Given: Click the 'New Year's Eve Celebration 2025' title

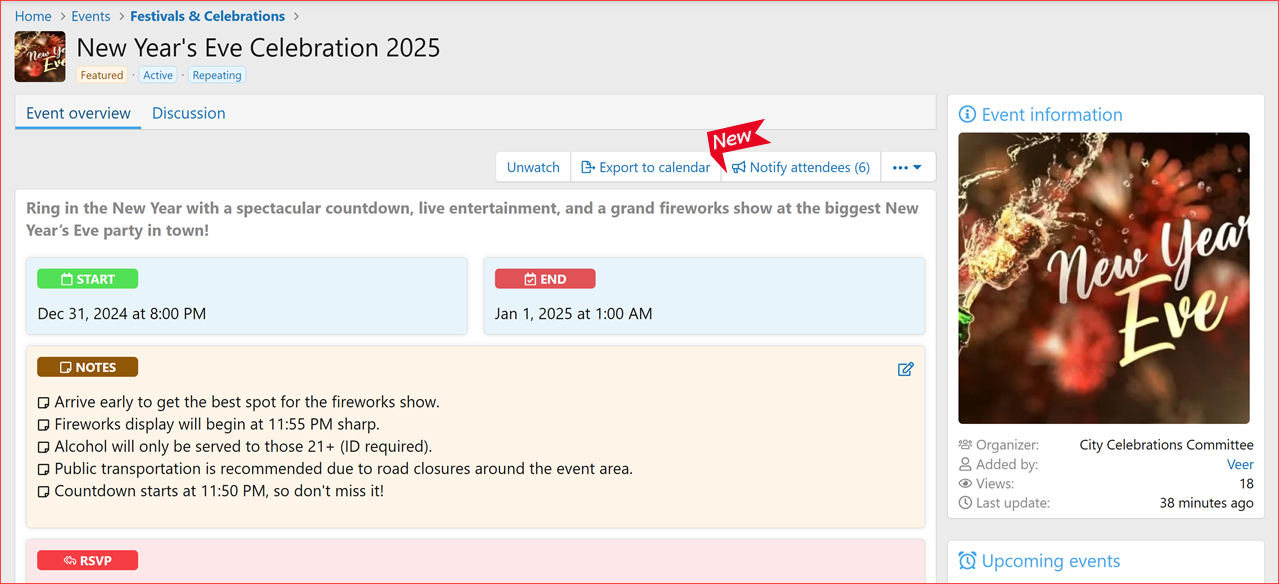Looking at the screenshot, I should (x=258, y=47).
